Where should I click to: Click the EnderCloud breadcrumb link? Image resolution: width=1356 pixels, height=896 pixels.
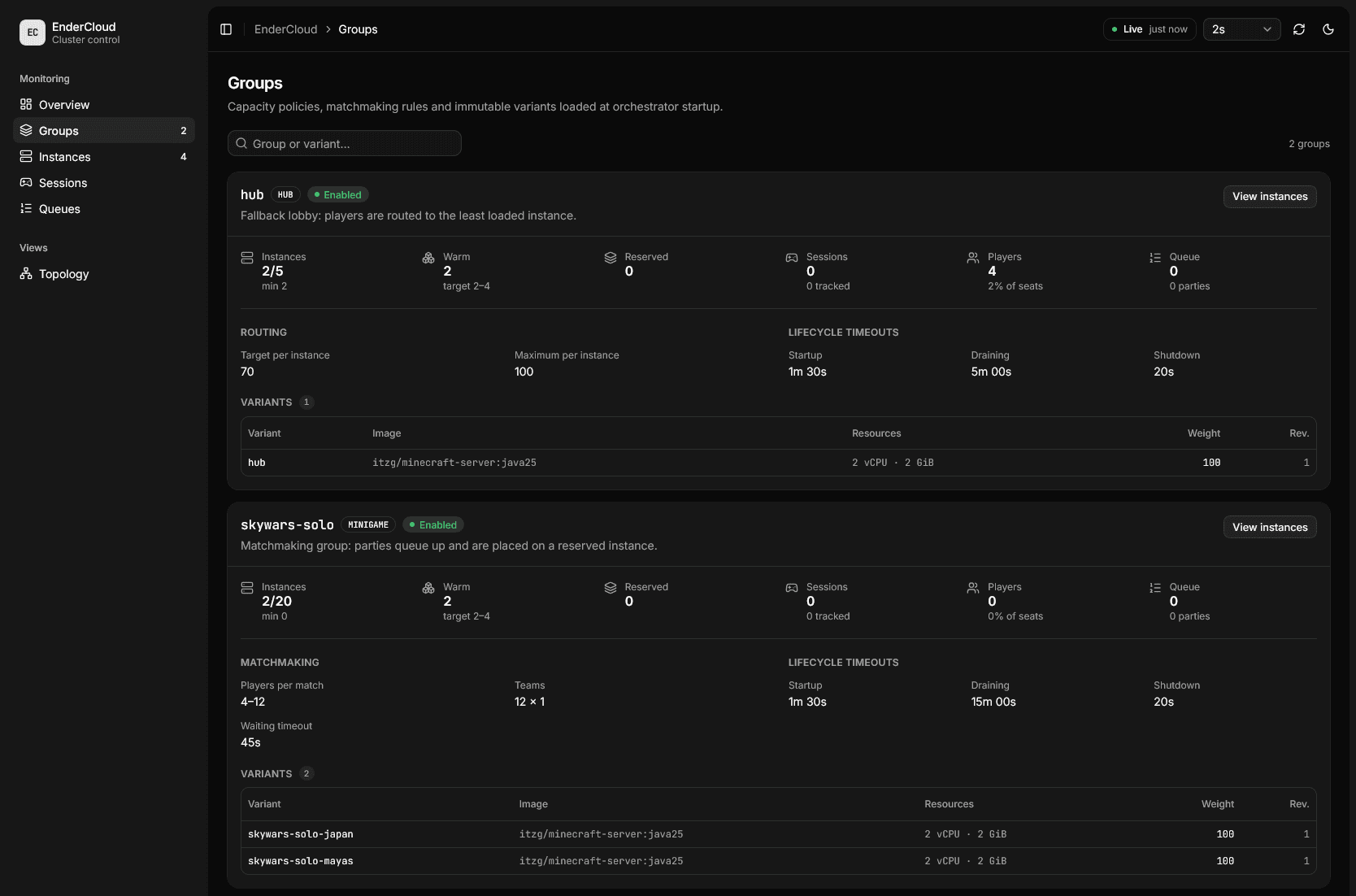(286, 29)
